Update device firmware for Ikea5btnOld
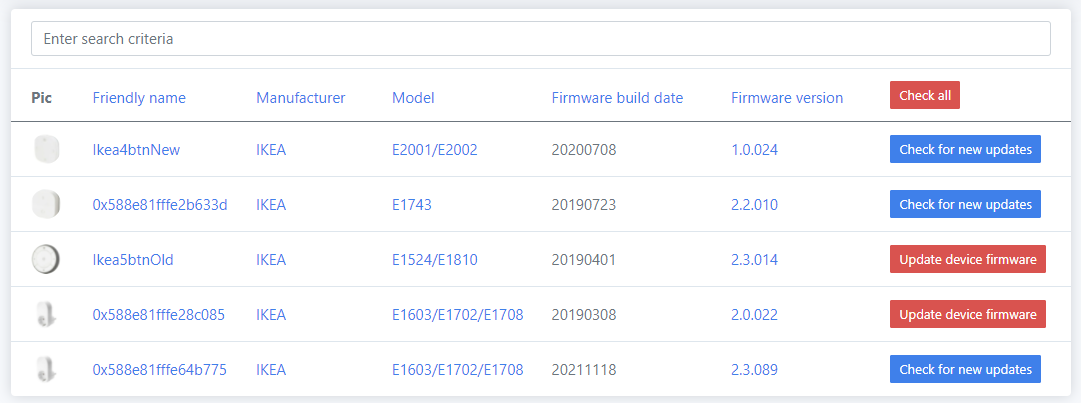Screen dimensions: 1081x403 click(x=967, y=259)
